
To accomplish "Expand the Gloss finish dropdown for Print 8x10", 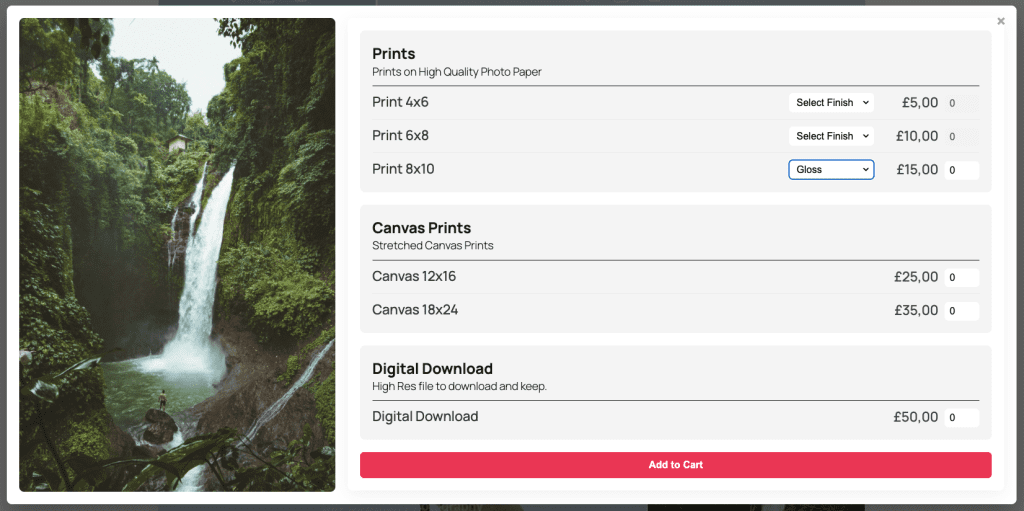I will (831, 170).
